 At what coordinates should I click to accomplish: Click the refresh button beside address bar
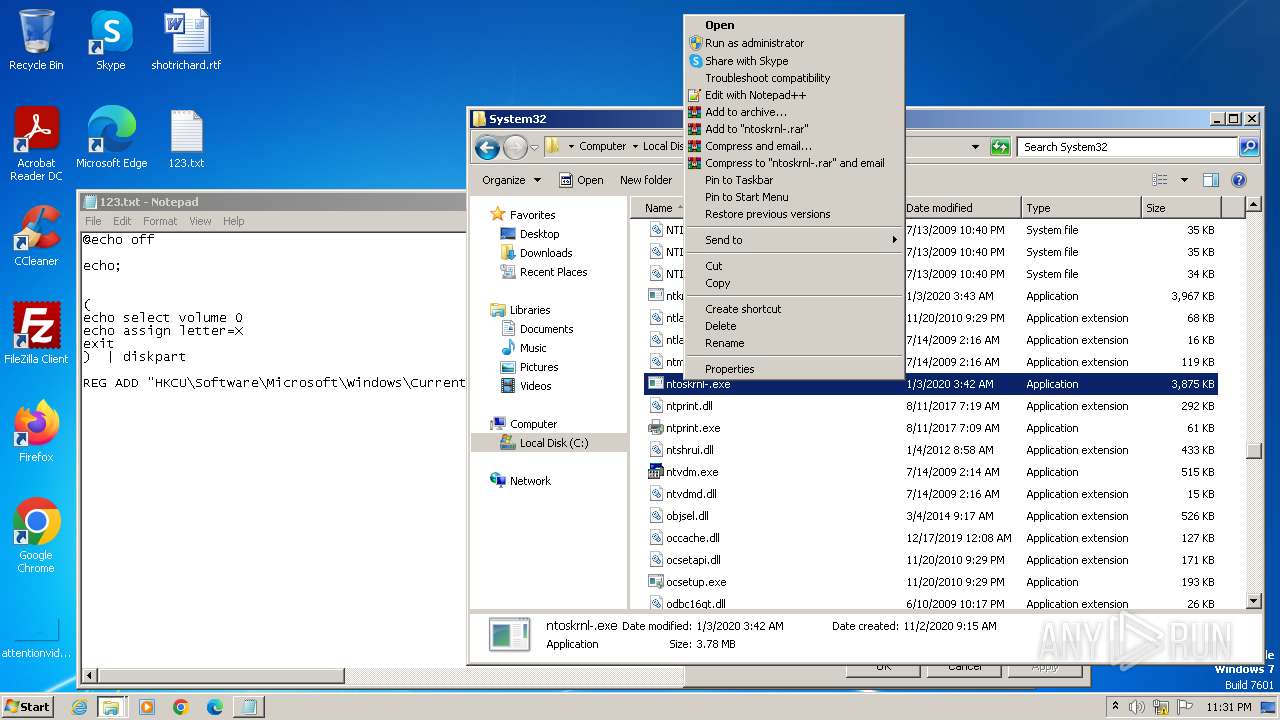pyautogui.click(x=999, y=147)
